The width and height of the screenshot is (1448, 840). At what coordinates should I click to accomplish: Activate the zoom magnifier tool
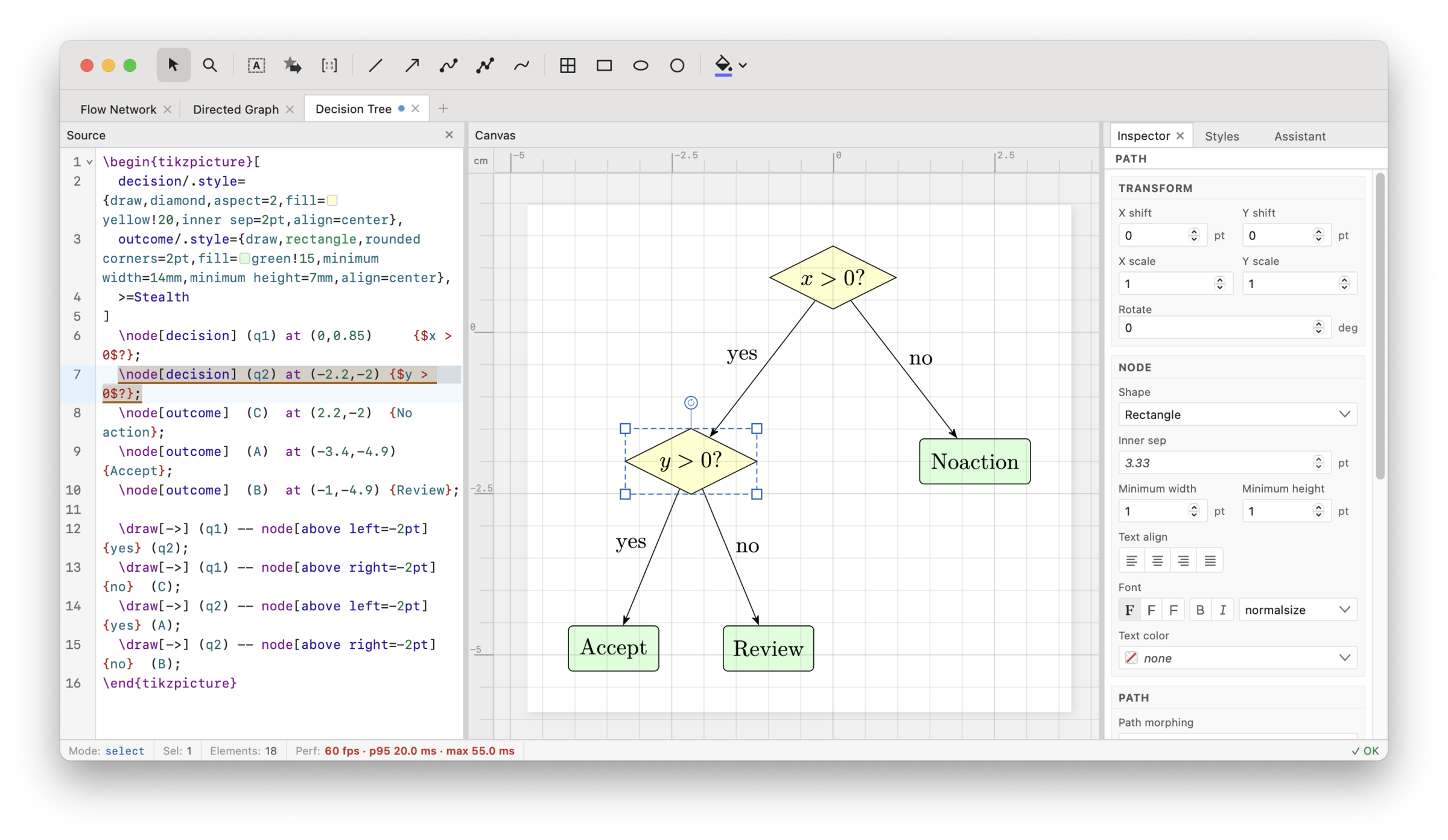[210, 65]
